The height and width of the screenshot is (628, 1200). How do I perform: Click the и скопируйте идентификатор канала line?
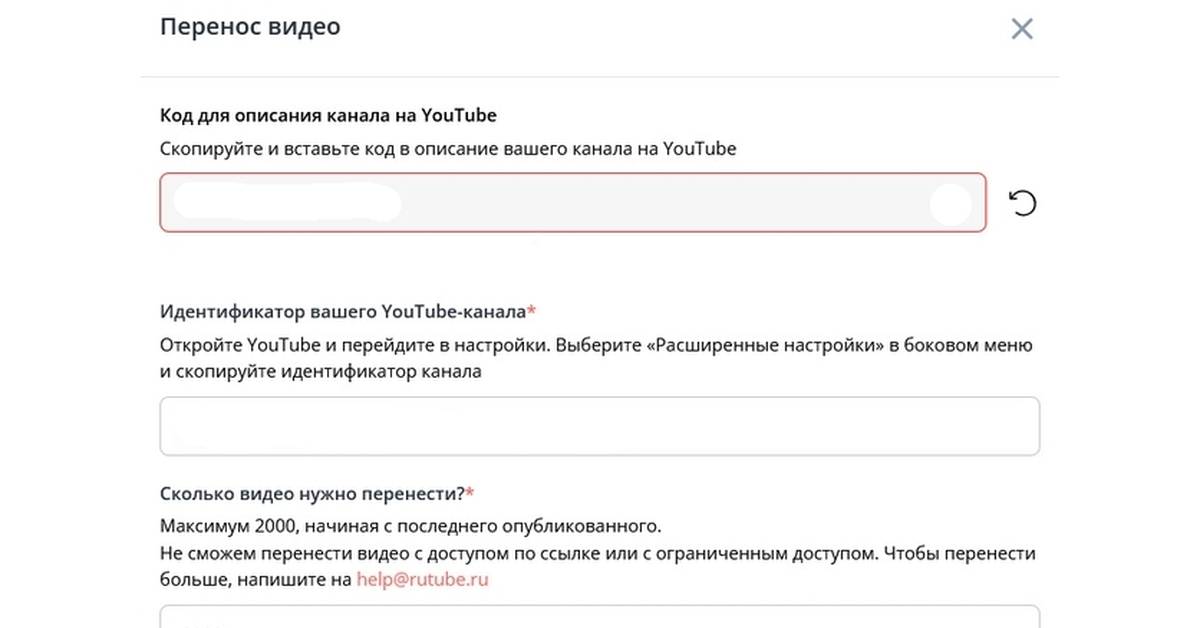320,372
